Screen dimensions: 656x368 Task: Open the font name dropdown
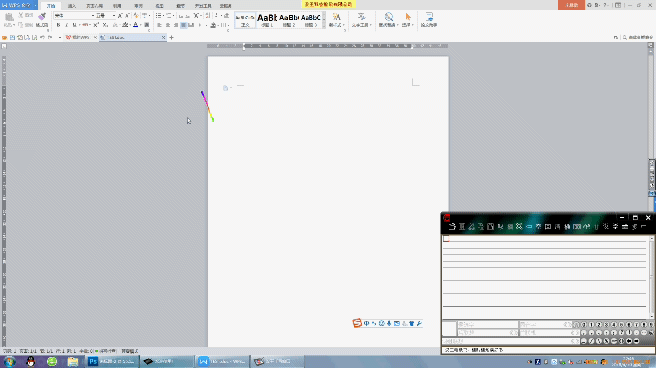93,15
